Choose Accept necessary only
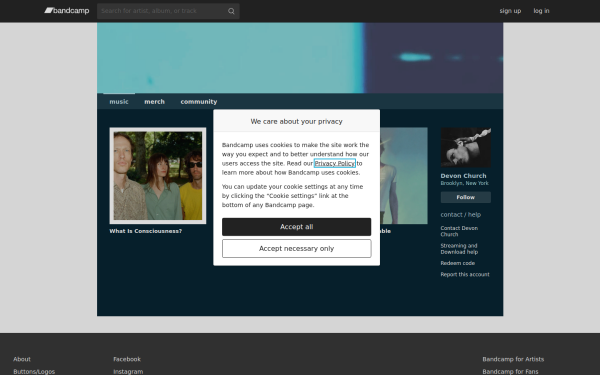600x375 pixels. [297, 249]
